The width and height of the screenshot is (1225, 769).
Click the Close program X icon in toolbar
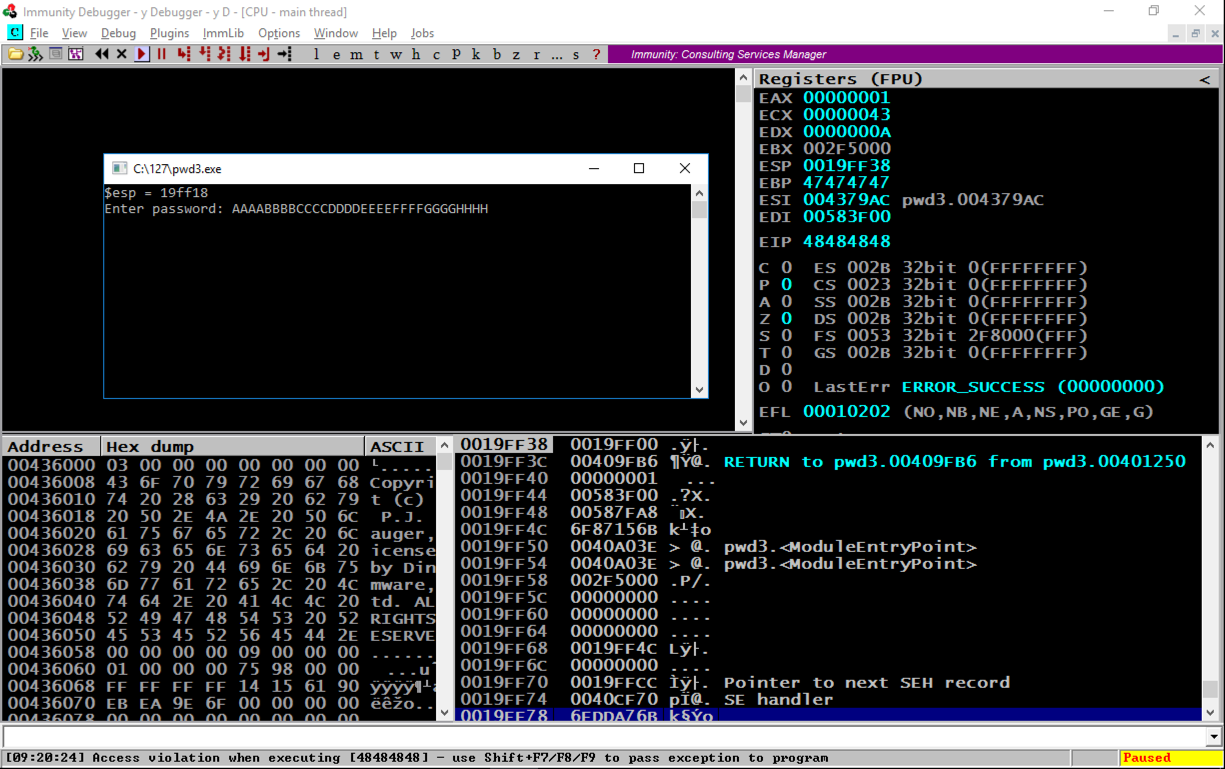121,54
